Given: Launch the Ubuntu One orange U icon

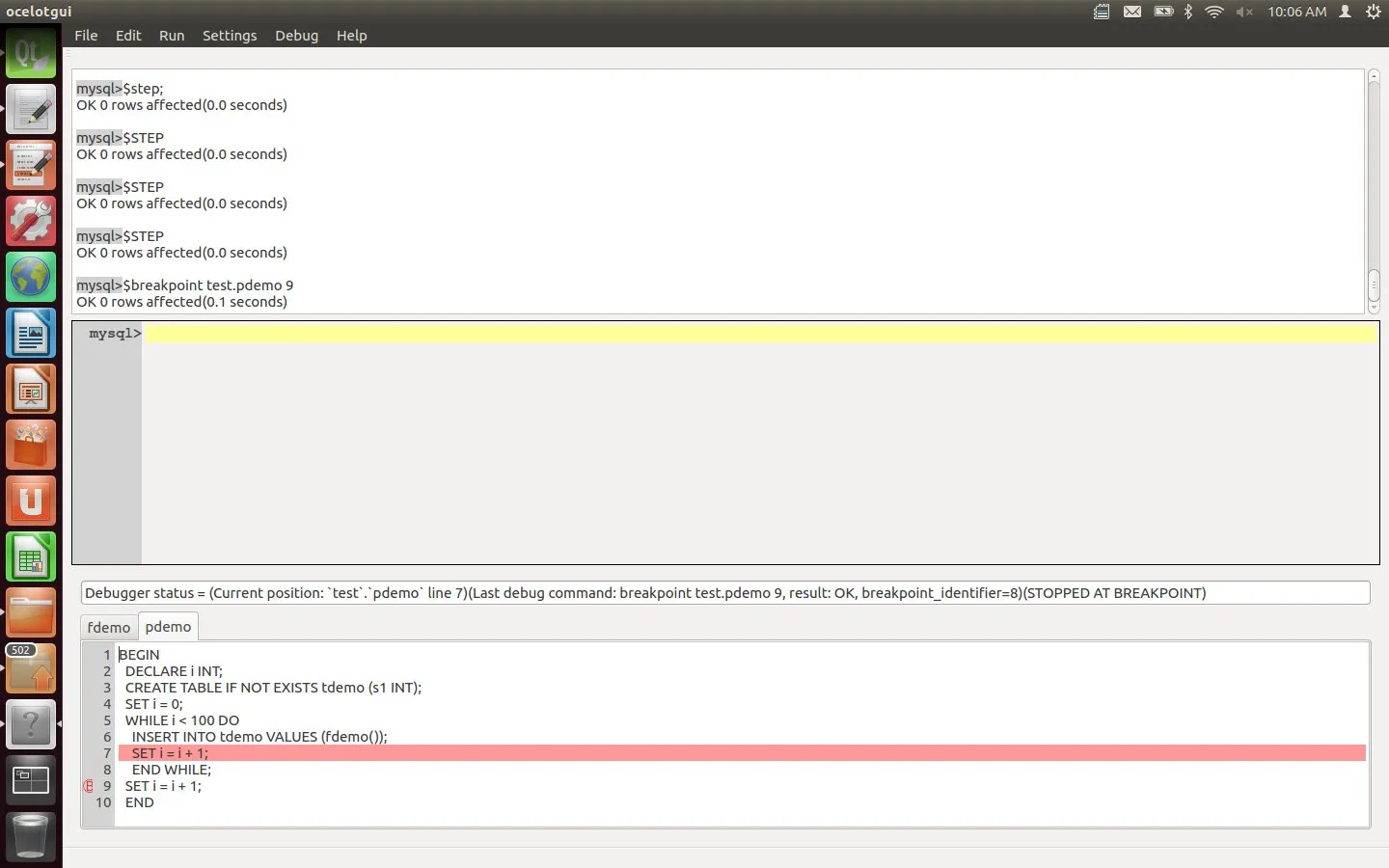Looking at the screenshot, I should click(x=31, y=502).
